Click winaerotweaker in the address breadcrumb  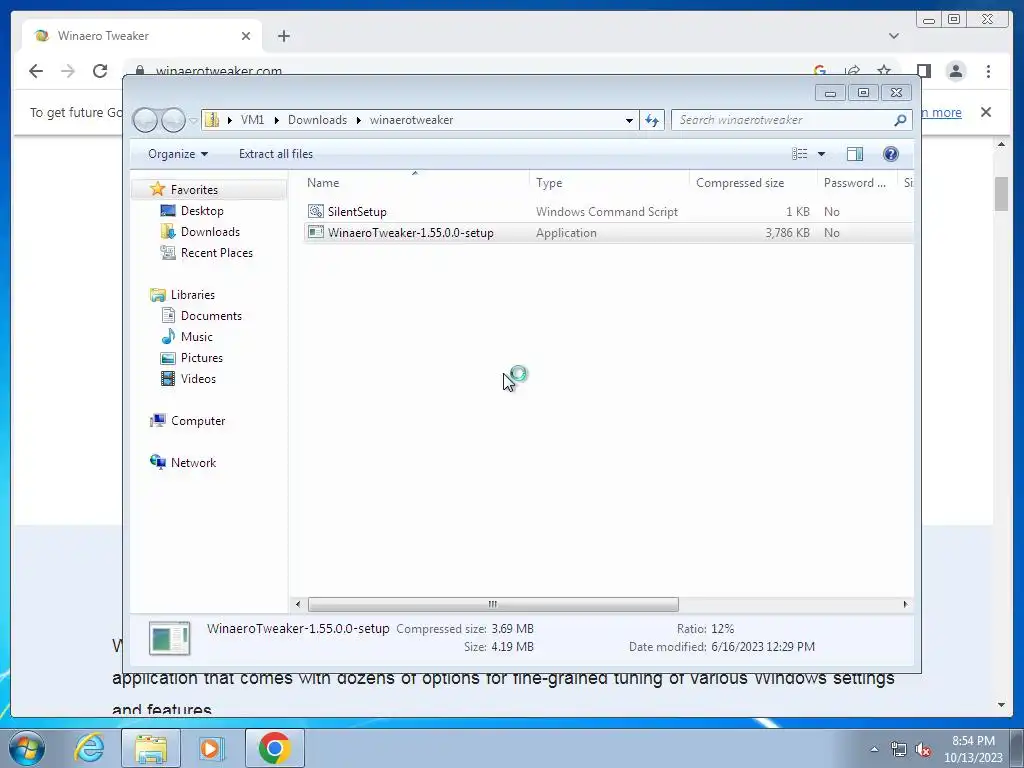(x=411, y=120)
